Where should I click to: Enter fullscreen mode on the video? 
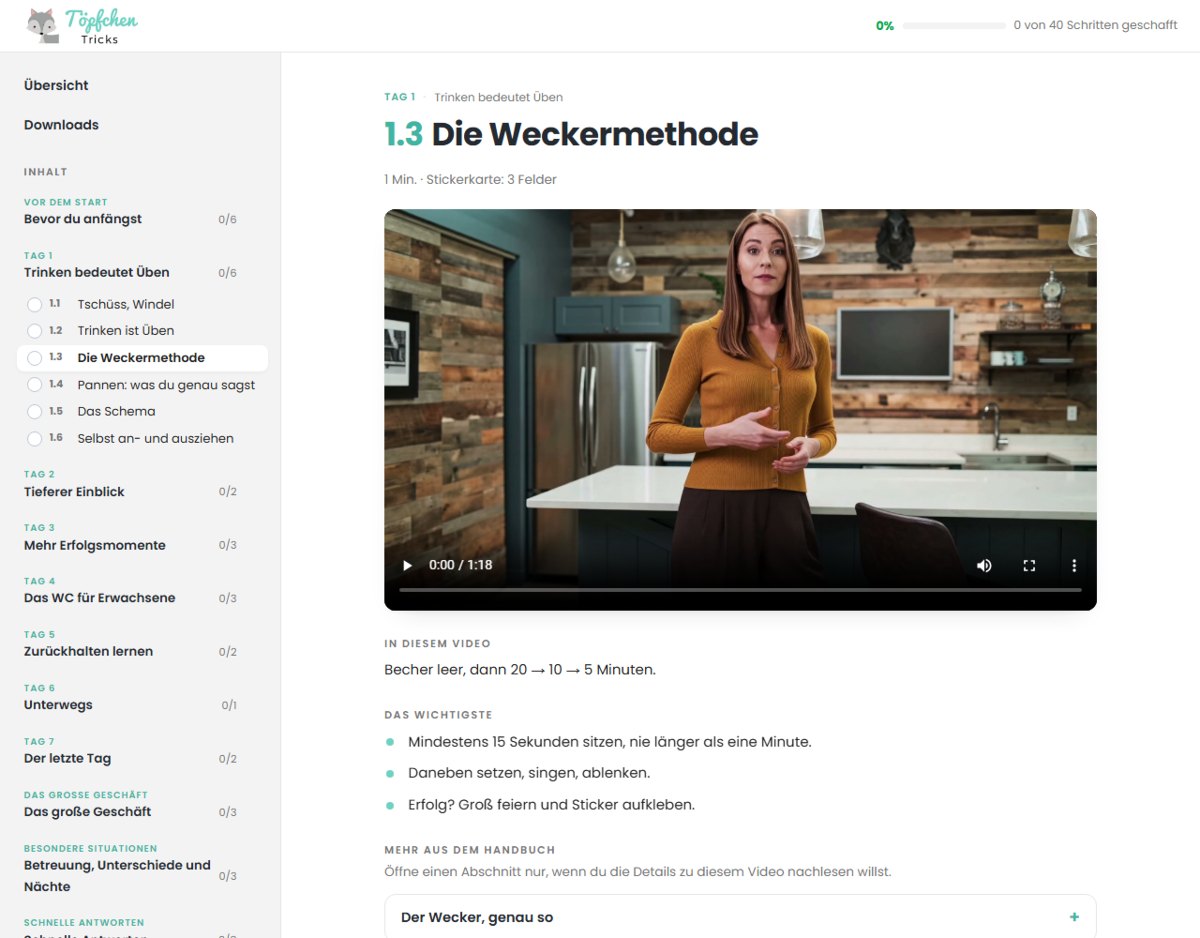(x=1029, y=565)
